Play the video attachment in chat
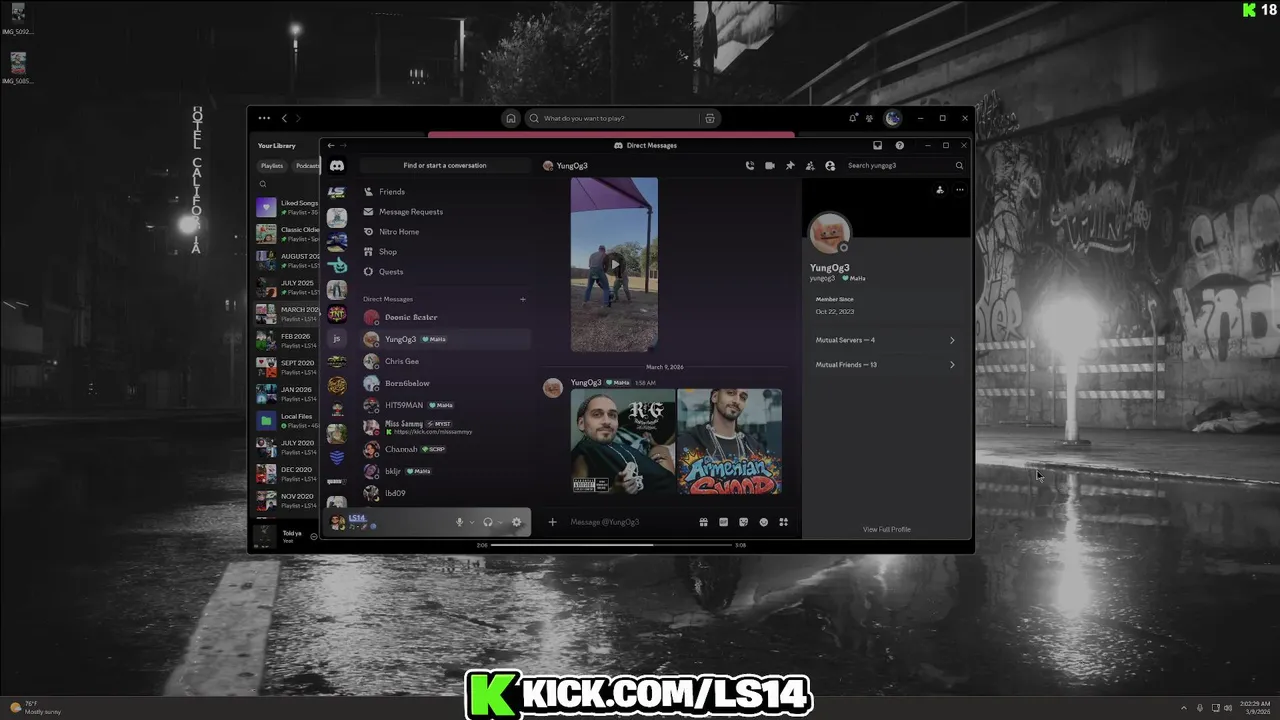The width and height of the screenshot is (1280, 720). click(614, 265)
